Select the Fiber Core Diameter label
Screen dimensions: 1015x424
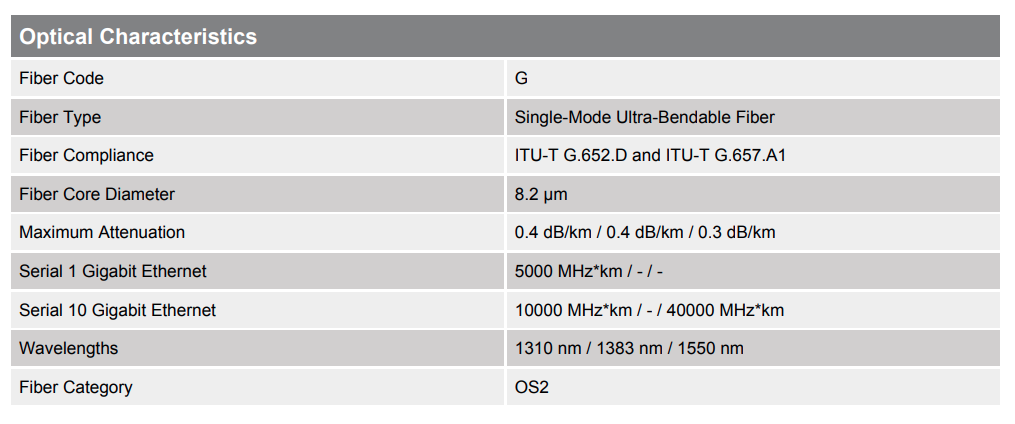(97, 194)
